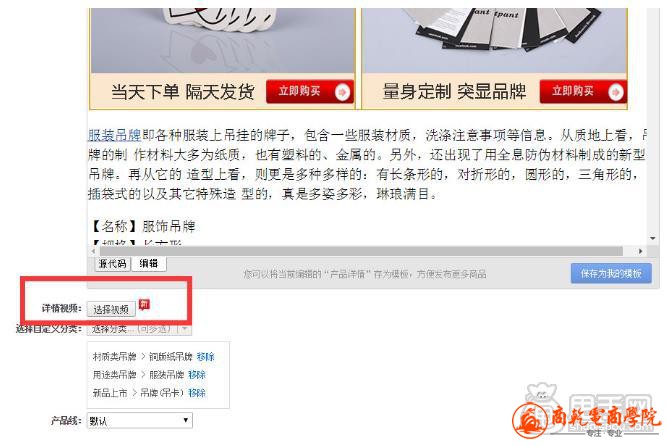Image resolution: width=667 pixels, height=446 pixels.
Task: Open the 服装吊牌 hyperlink in description
Action: (114, 135)
